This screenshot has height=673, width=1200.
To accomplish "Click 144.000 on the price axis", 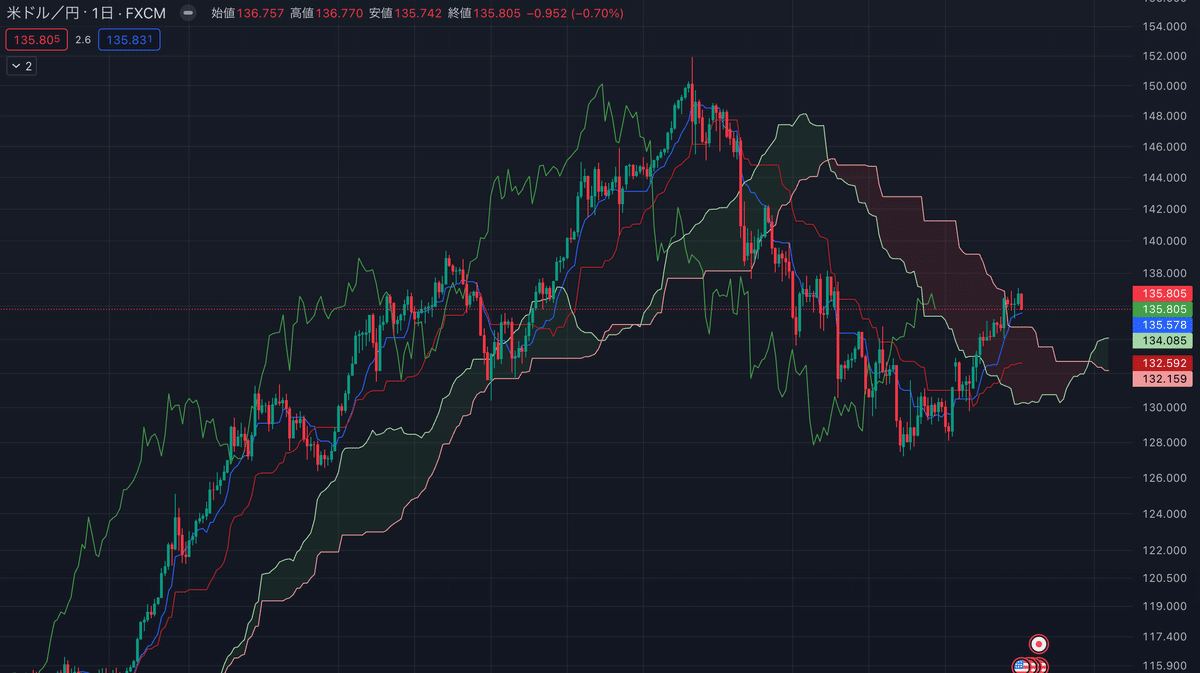I will click(x=1166, y=178).
